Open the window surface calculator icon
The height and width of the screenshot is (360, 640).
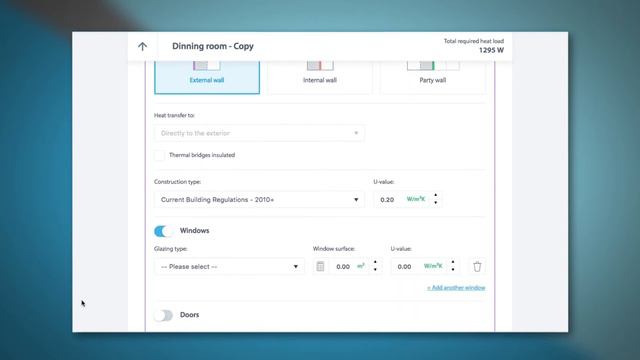coord(320,267)
